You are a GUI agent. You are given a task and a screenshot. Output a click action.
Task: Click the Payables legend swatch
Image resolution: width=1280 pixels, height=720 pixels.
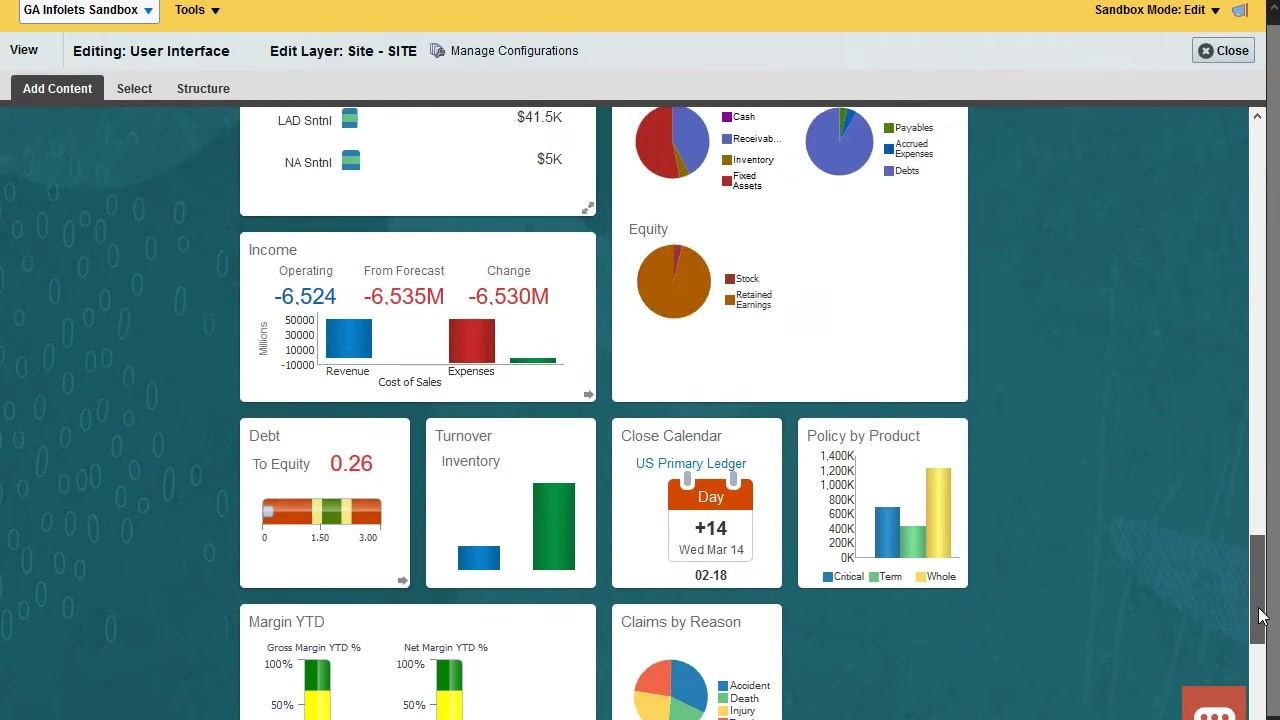click(x=889, y=128)
